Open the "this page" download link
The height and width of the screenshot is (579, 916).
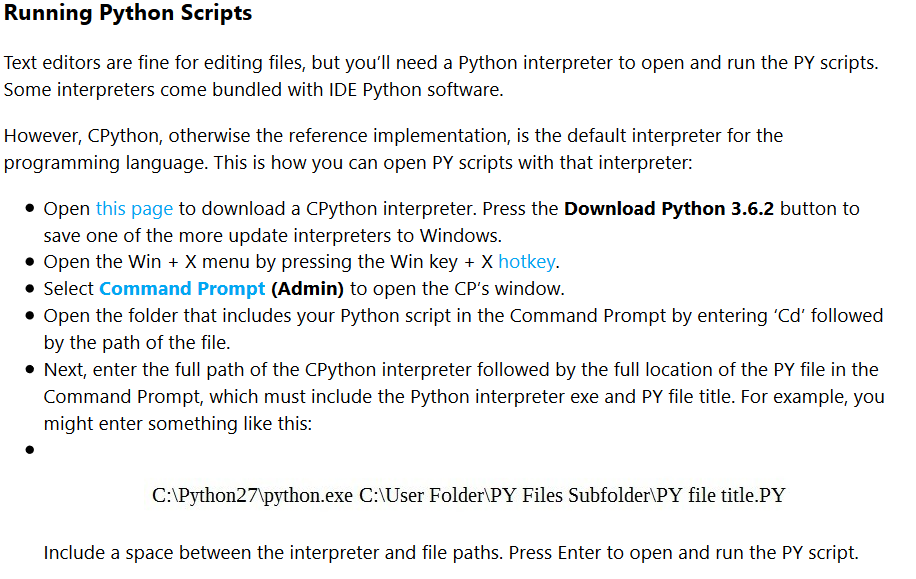(134, 209)
